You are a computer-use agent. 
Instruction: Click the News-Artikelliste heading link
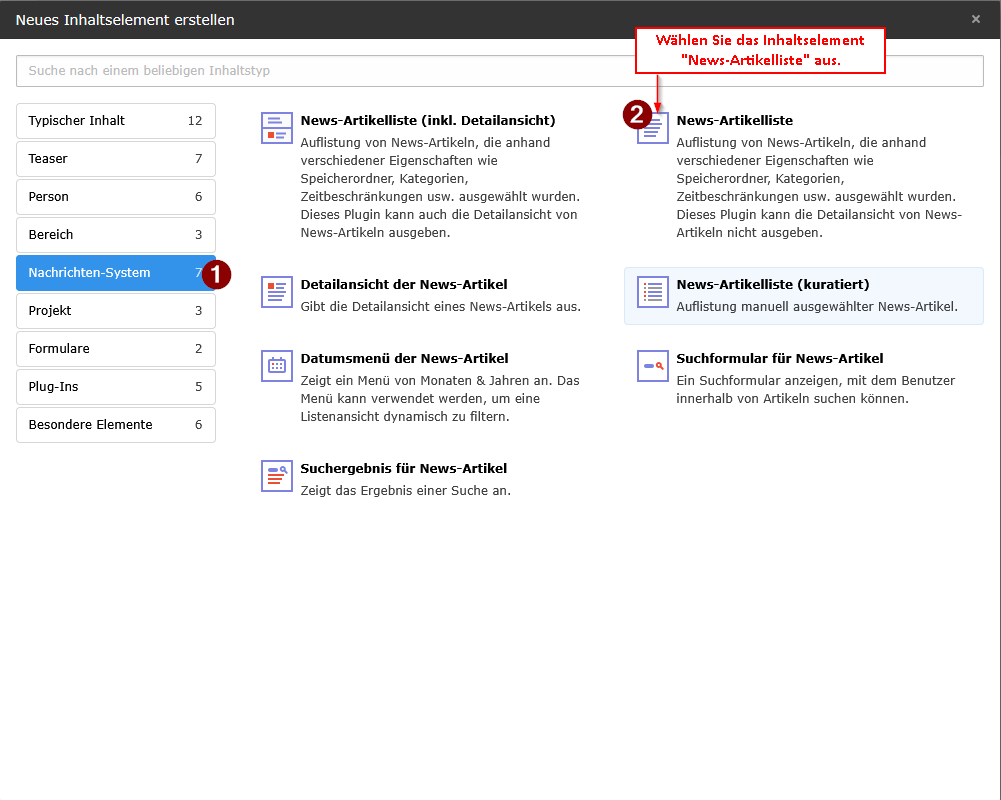(734, 120)
